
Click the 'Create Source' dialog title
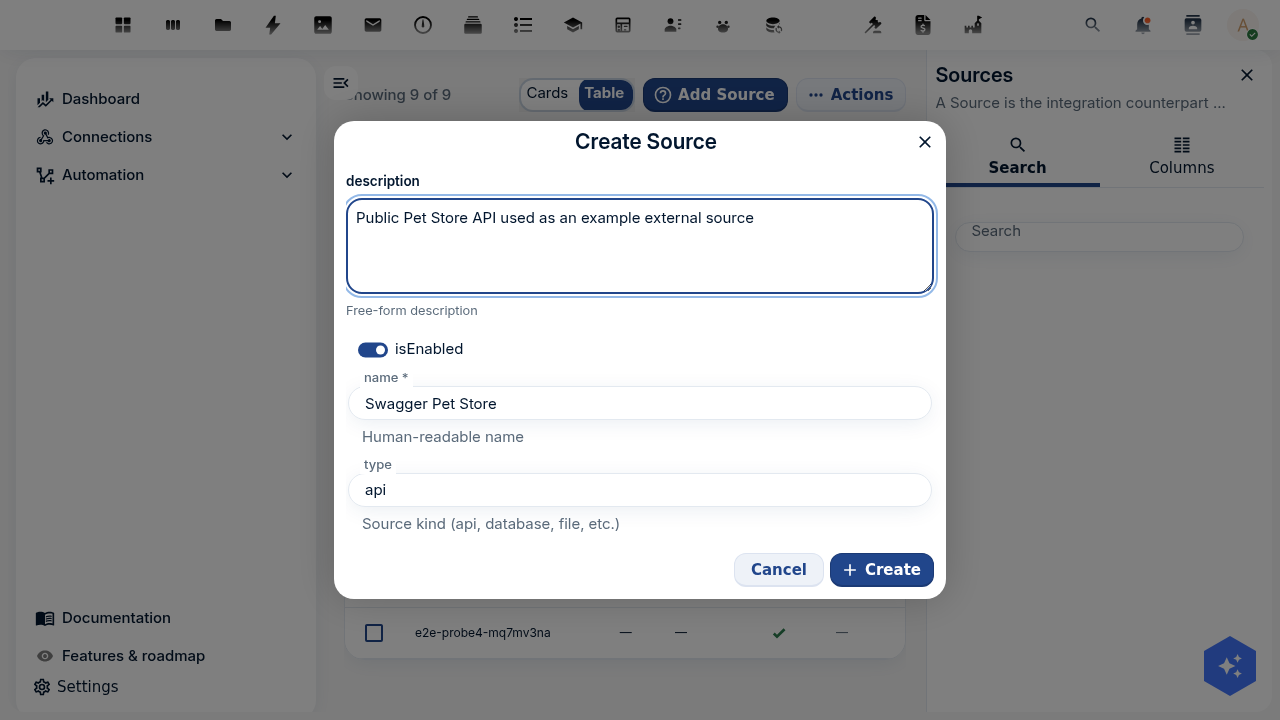[x=646, y=142]
